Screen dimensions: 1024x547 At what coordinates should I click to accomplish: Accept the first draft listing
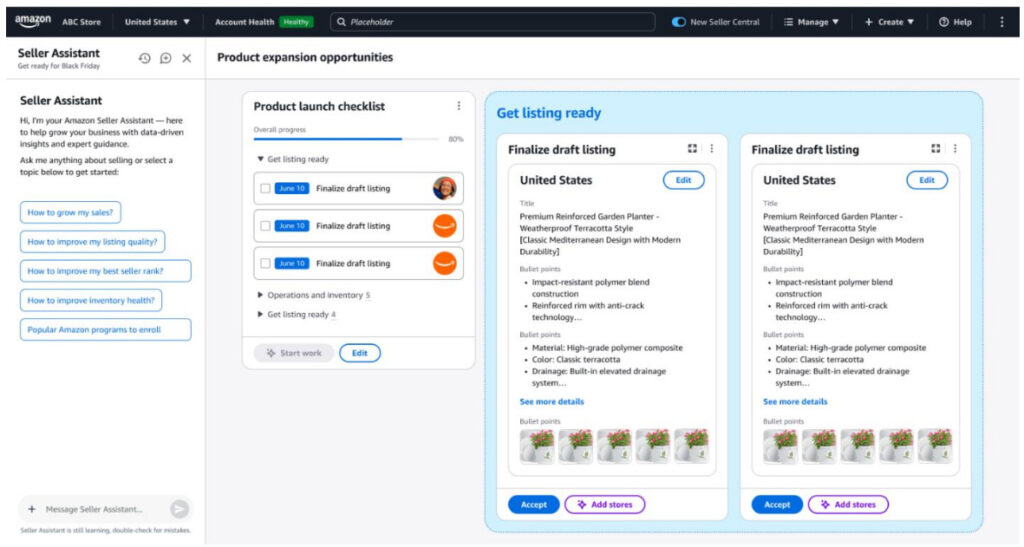(x=534, y=505)
